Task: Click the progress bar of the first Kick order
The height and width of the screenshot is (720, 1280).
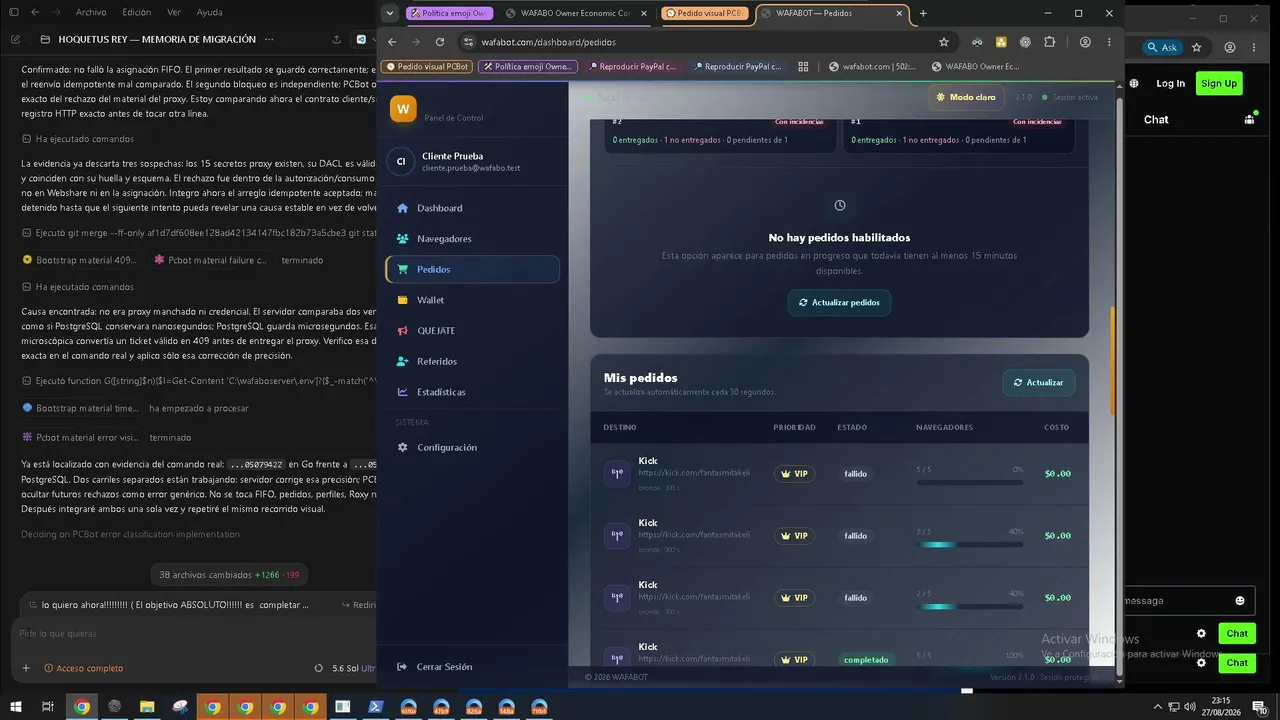Action: tap(969, 482)
